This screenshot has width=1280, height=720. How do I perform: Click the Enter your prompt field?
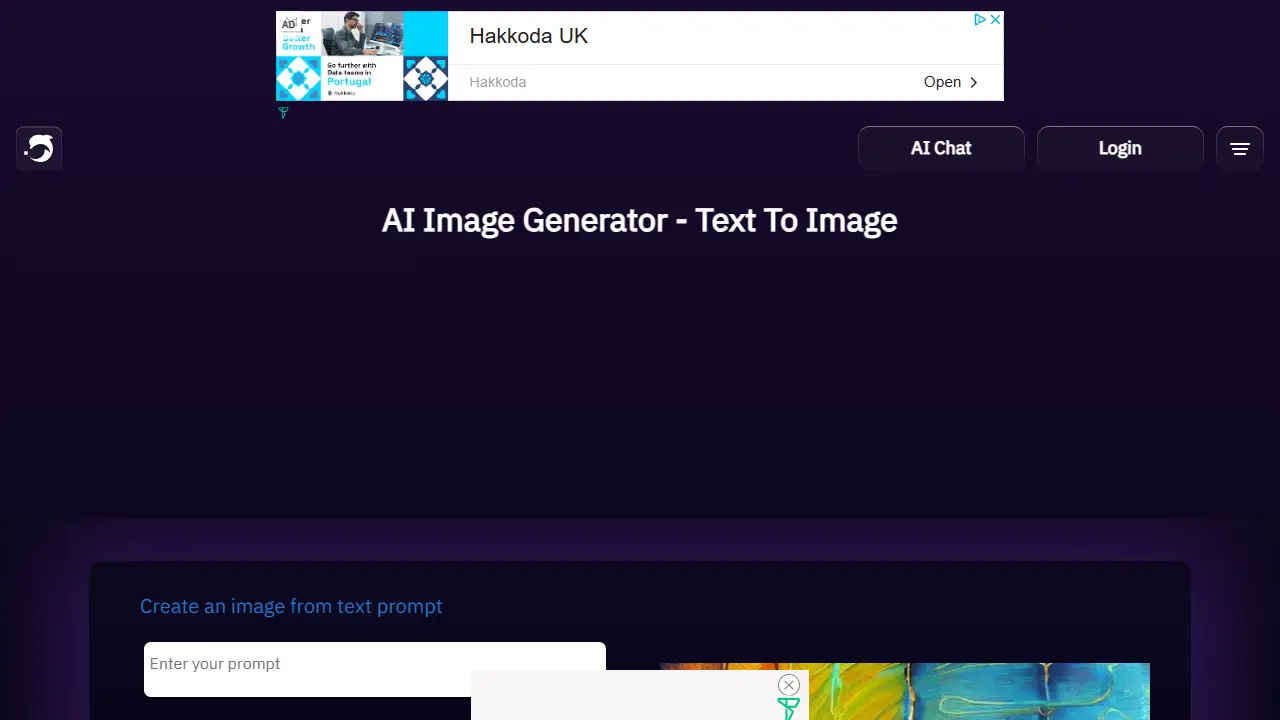click(375, 670)
